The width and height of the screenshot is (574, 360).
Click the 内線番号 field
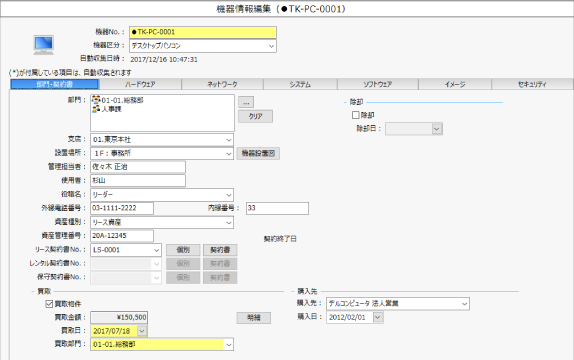tap(277, 208)
